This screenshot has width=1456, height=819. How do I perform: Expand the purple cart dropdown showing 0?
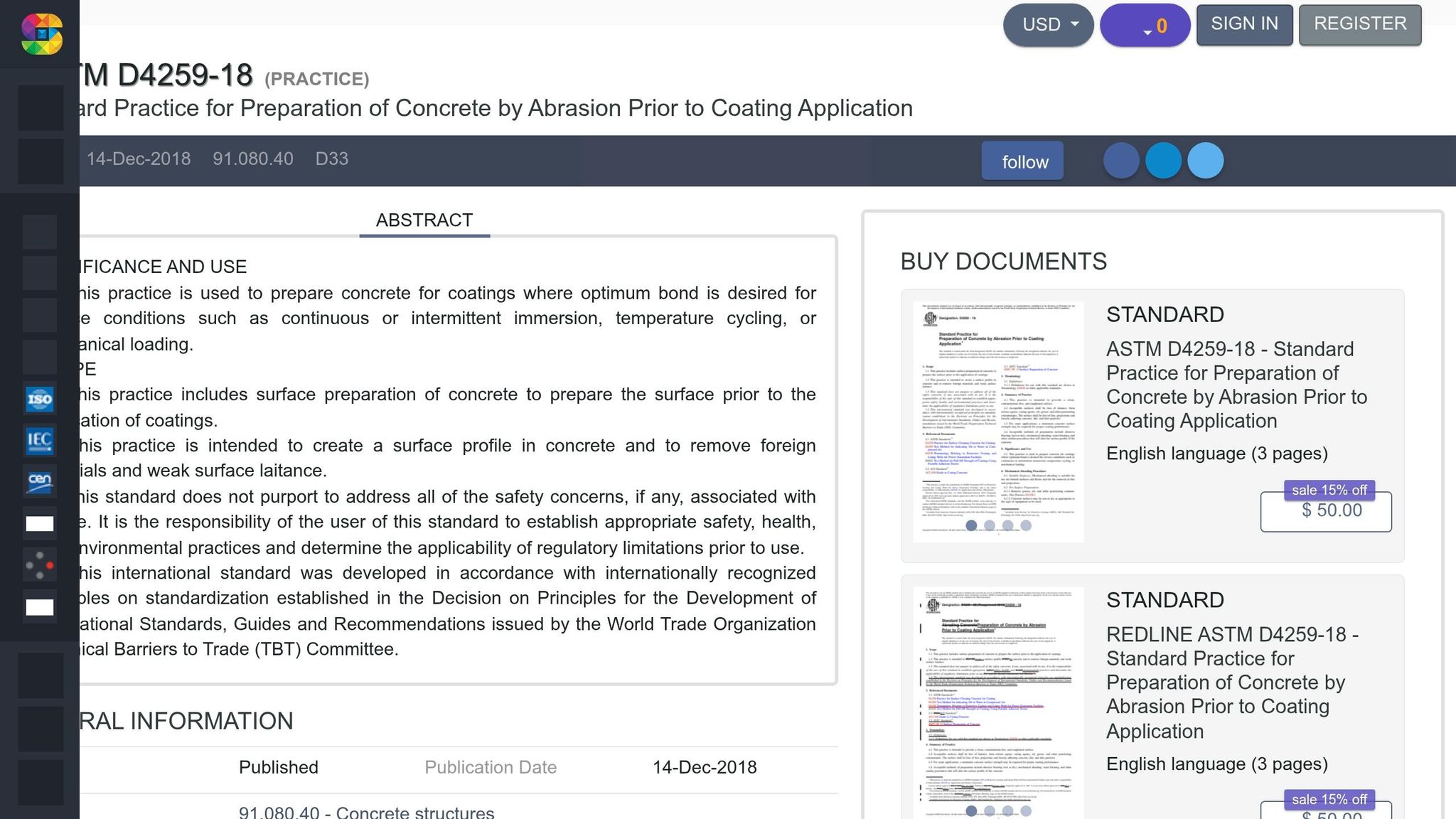1145,25
